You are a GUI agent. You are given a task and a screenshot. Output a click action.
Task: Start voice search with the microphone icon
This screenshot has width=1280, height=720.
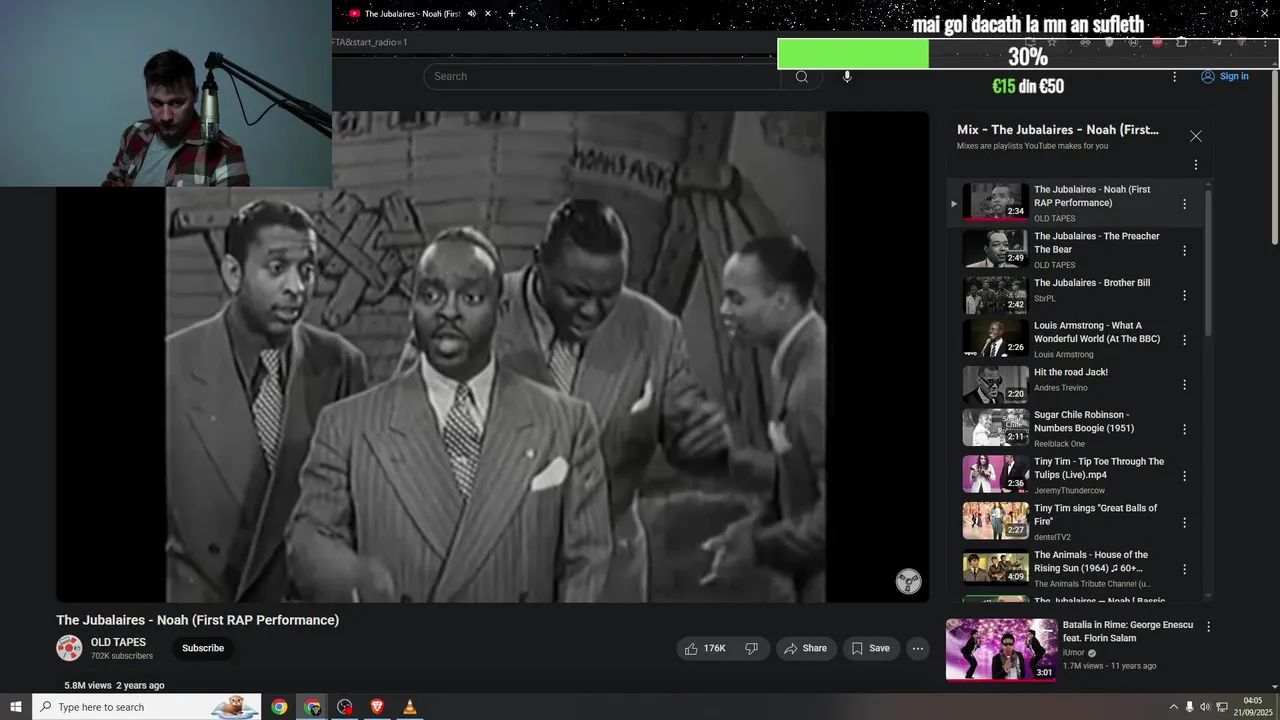pos(847,77)
